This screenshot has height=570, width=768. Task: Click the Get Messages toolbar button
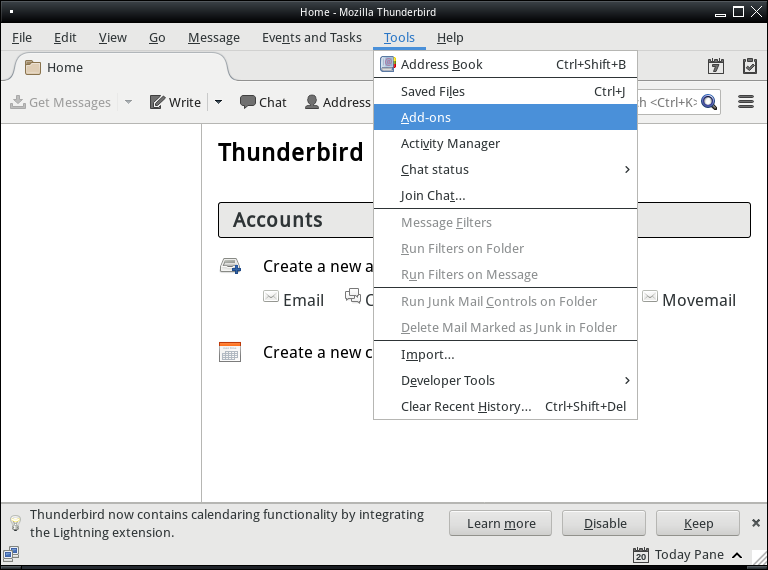61,102
